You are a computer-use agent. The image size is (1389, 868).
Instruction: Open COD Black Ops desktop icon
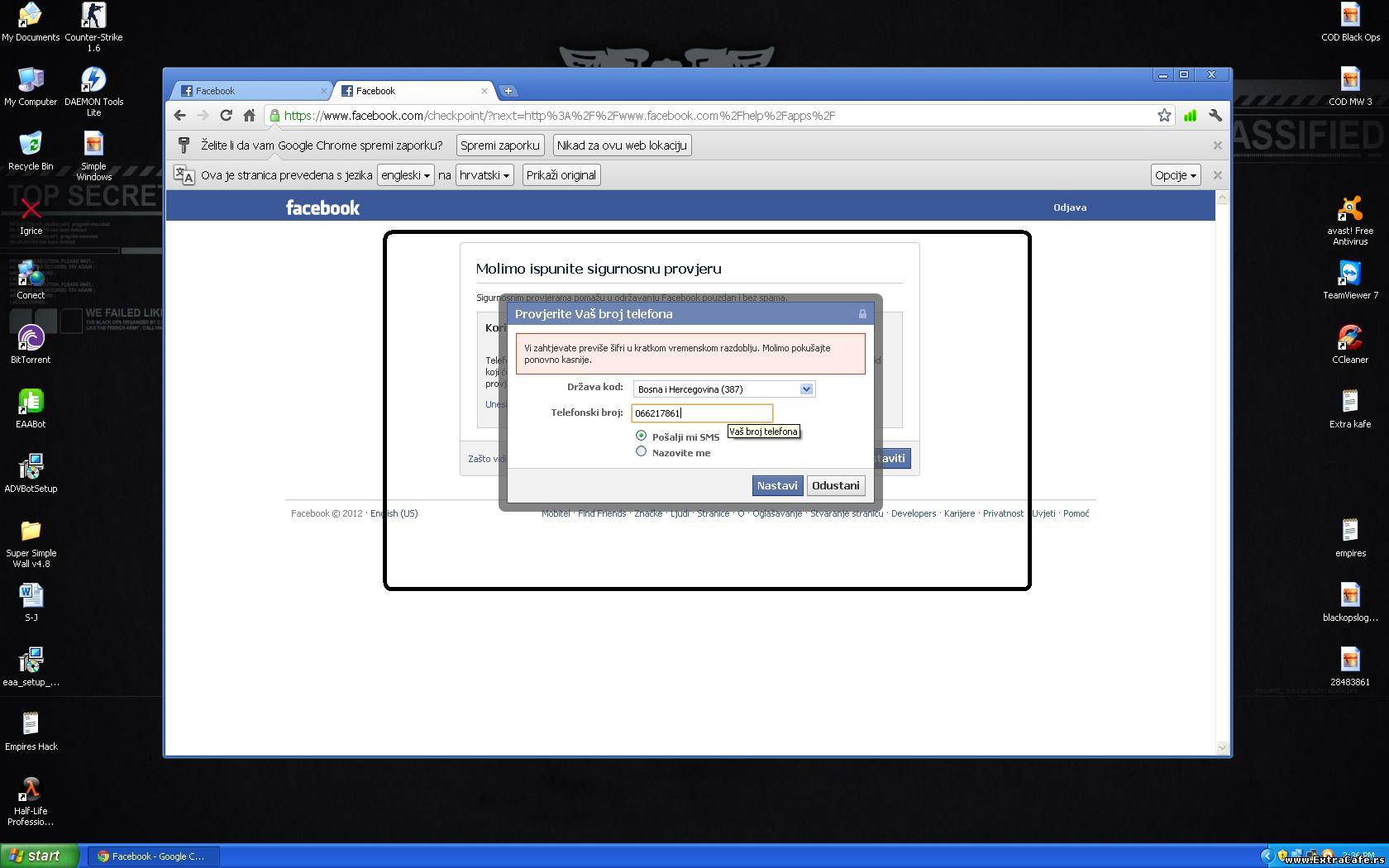(x=1350, y=22)
